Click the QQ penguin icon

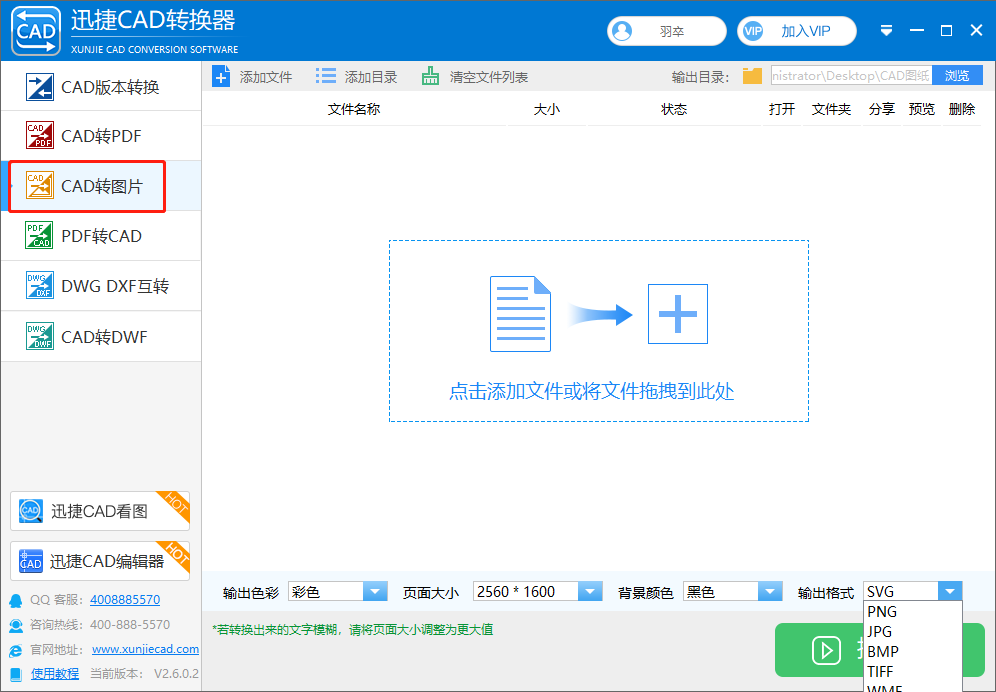[15, 600]
